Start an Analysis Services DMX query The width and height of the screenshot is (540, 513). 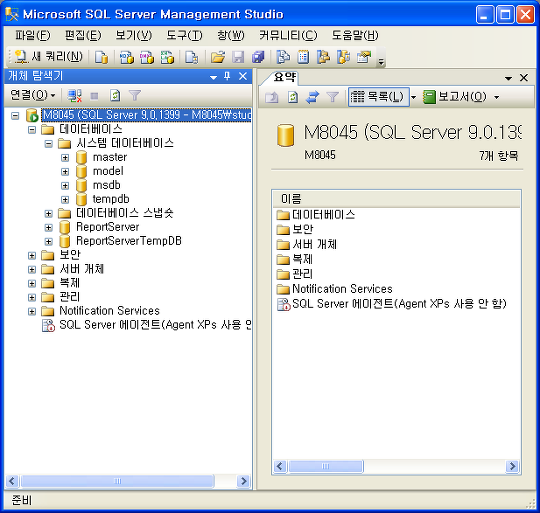(x=147, y=57)
